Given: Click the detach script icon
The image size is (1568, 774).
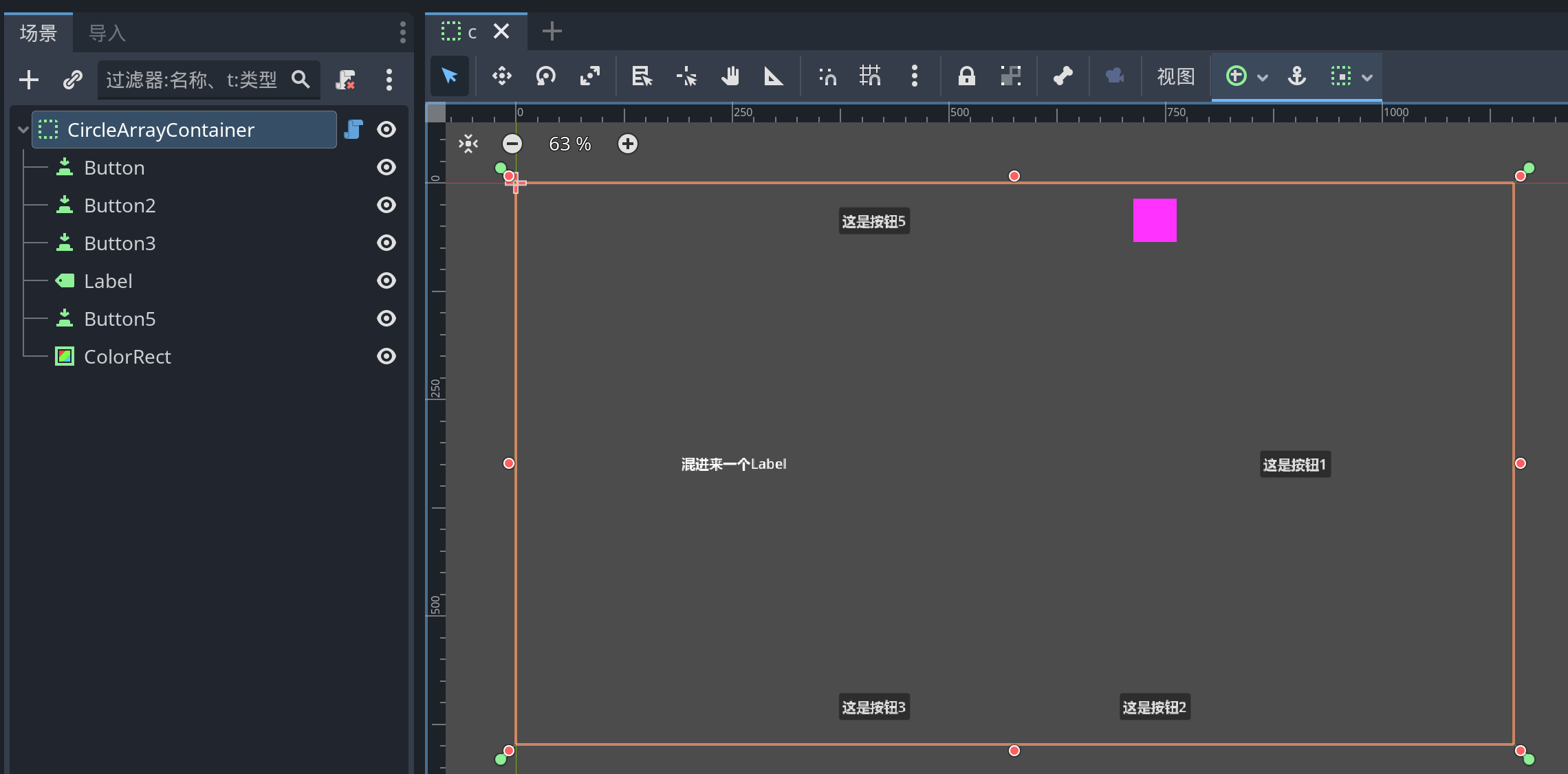Looking at the screenshot, I should pos(345,80).
